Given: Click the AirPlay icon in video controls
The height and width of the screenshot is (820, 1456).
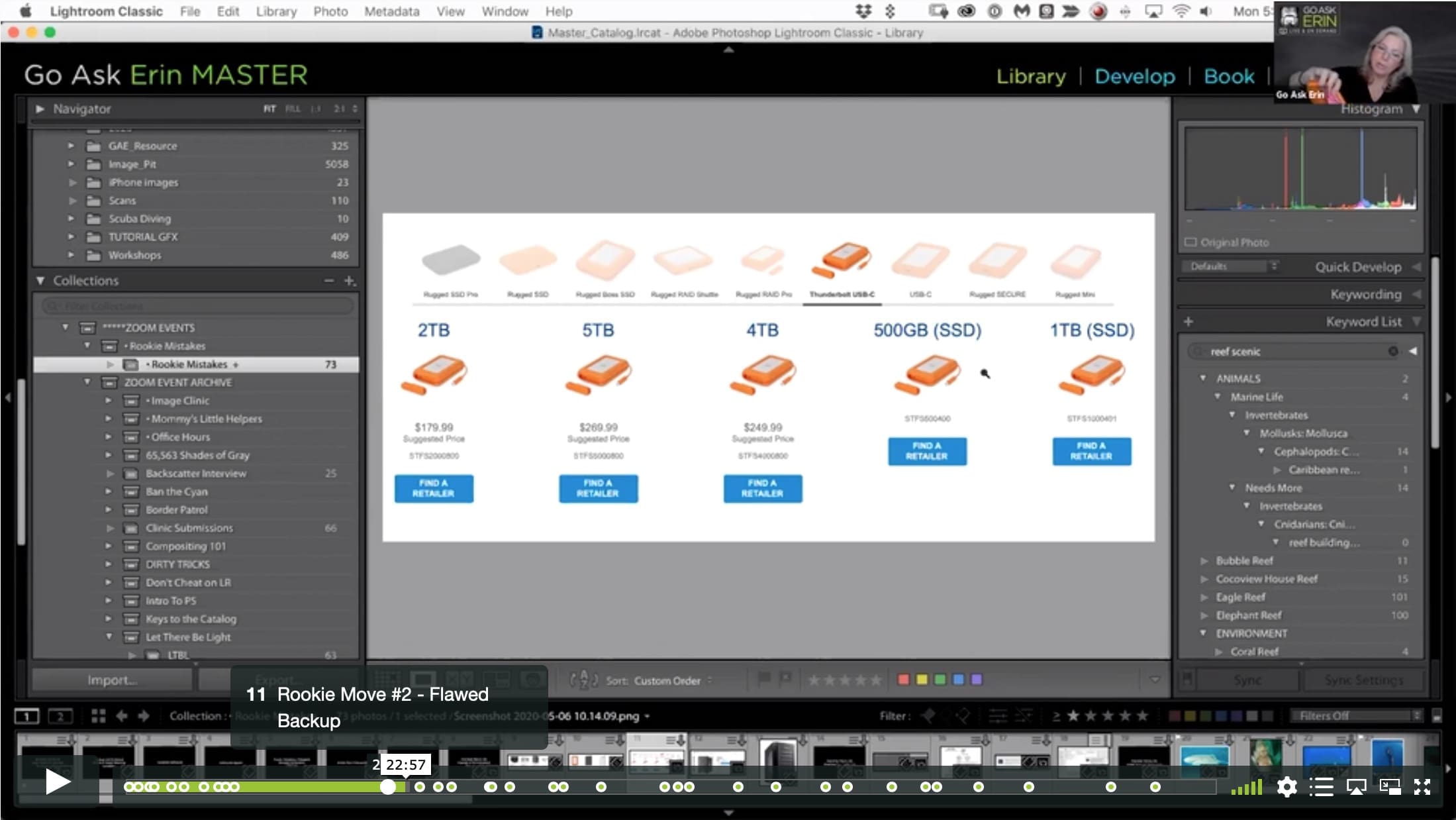Looking at the screenshot, I should tap(1356, 787).
